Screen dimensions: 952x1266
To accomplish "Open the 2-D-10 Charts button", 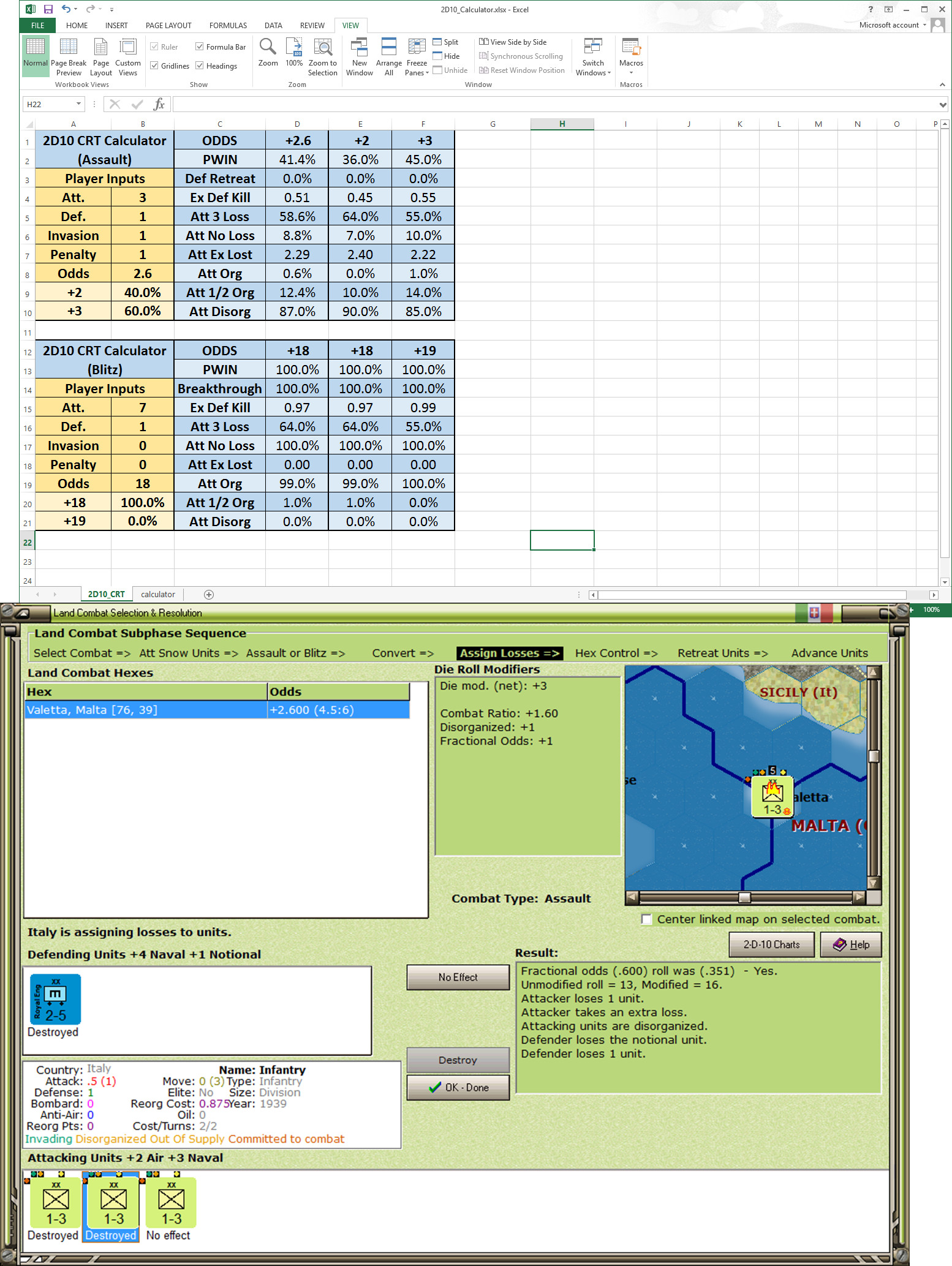I will 771,944.
